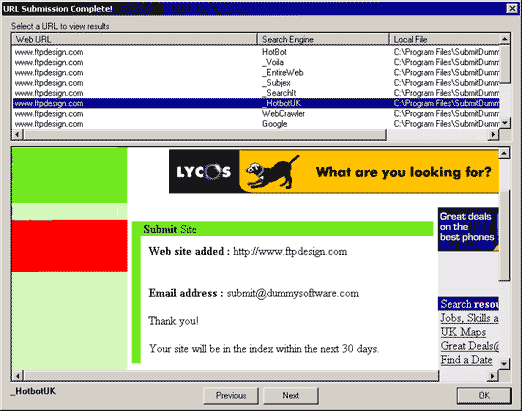Click left arrow of preview pane horizontal scrollbar
This screenshot has height=411, width=522.
tap(18, 376)
